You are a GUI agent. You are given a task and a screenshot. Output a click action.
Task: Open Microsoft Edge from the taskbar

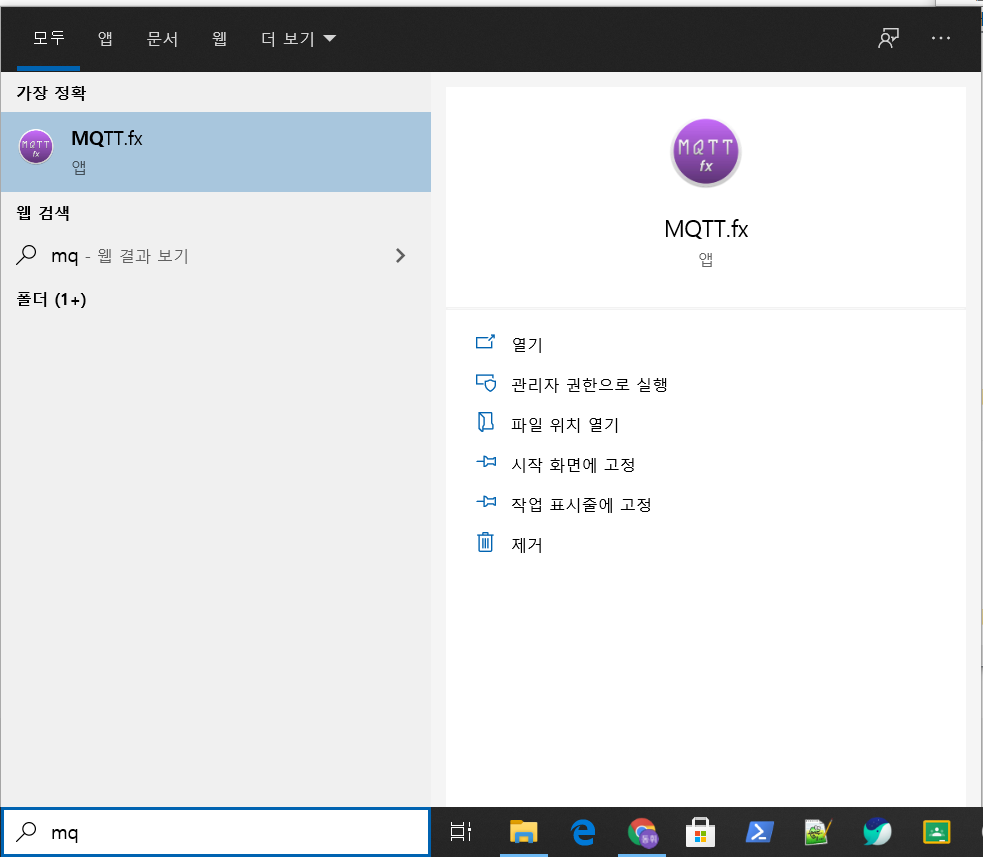pyautogui.click(x=583, y=831)
